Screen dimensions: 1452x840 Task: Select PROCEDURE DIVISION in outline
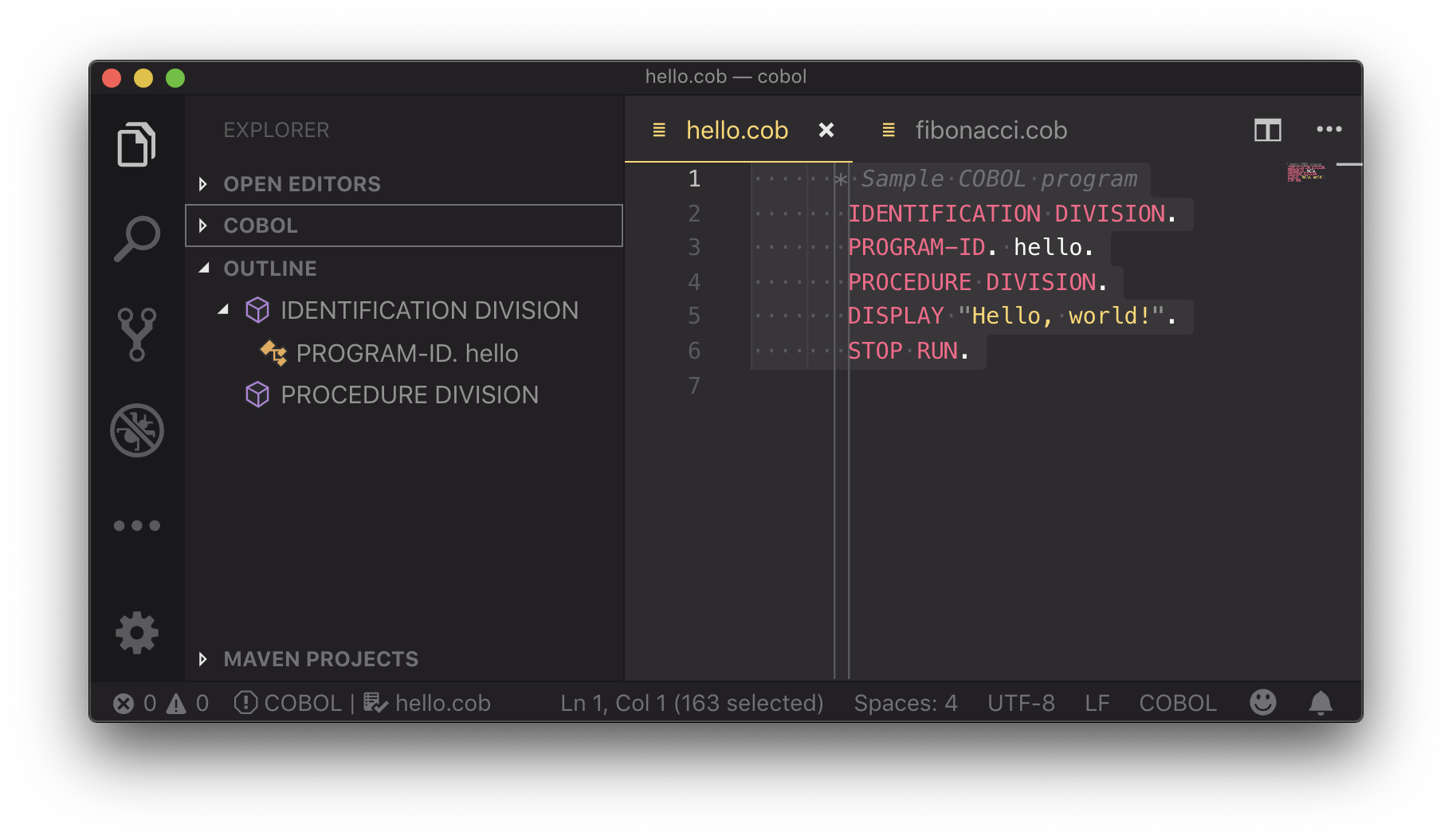pos(410,394)
